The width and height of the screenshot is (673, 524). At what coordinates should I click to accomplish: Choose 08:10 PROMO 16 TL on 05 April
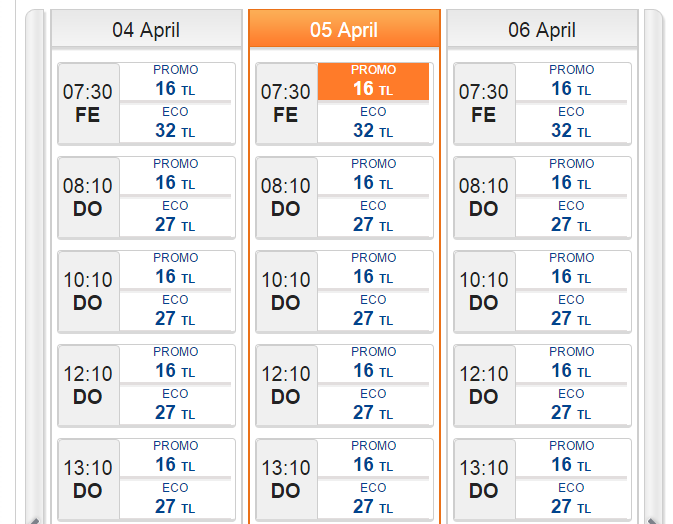click(373, 175)
